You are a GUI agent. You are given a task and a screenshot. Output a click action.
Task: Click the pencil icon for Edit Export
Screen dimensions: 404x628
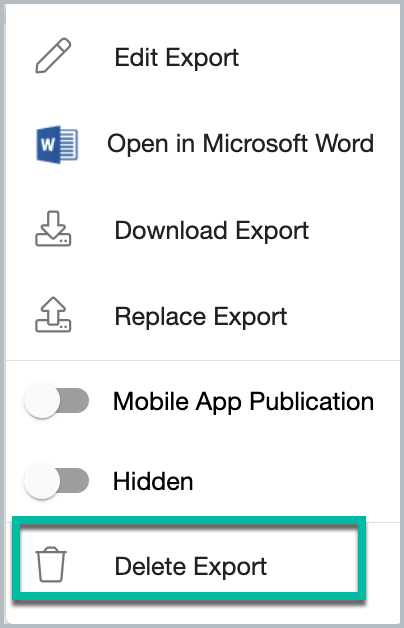pos(53,56)
